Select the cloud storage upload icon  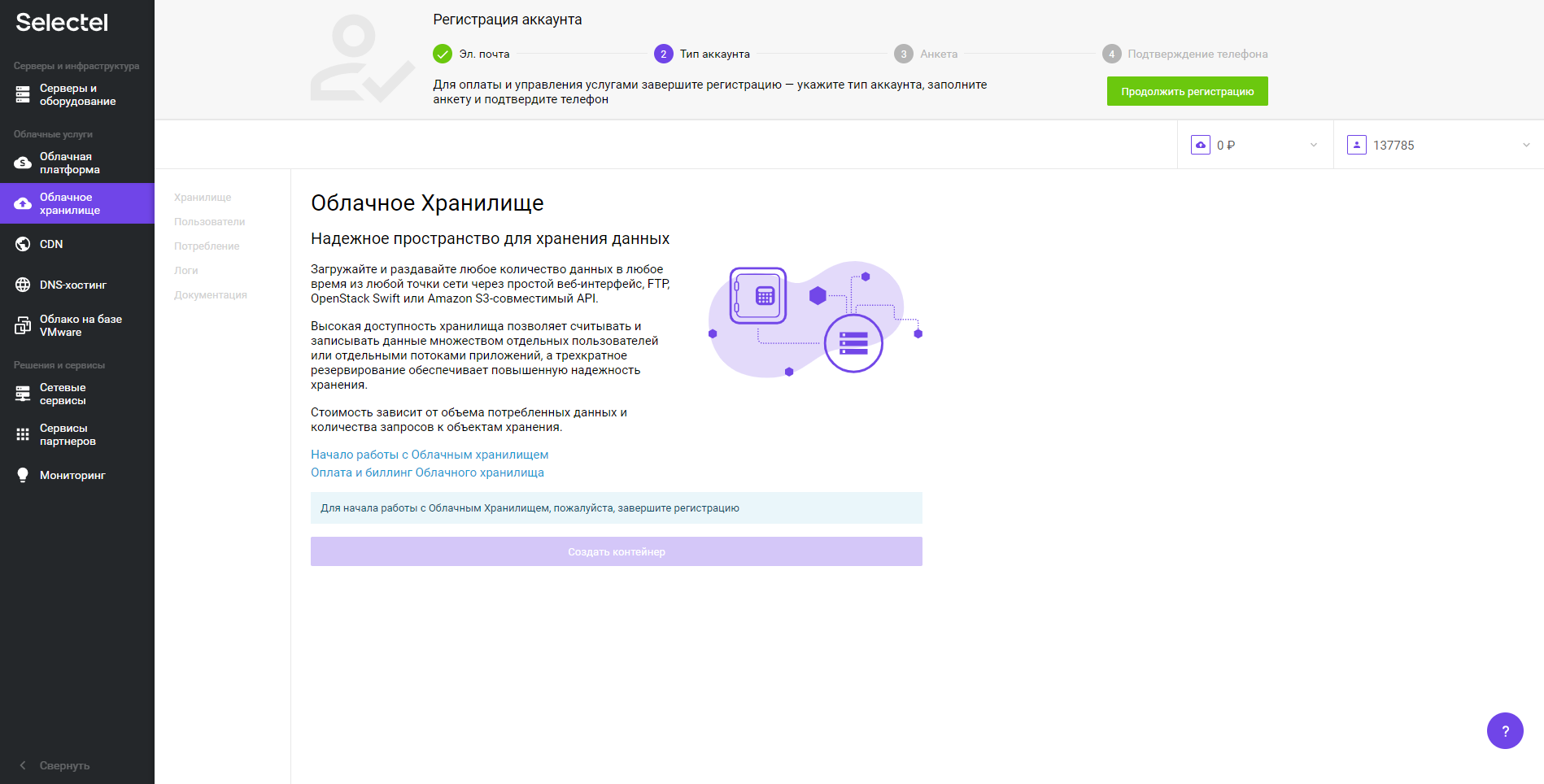(23, 203)
